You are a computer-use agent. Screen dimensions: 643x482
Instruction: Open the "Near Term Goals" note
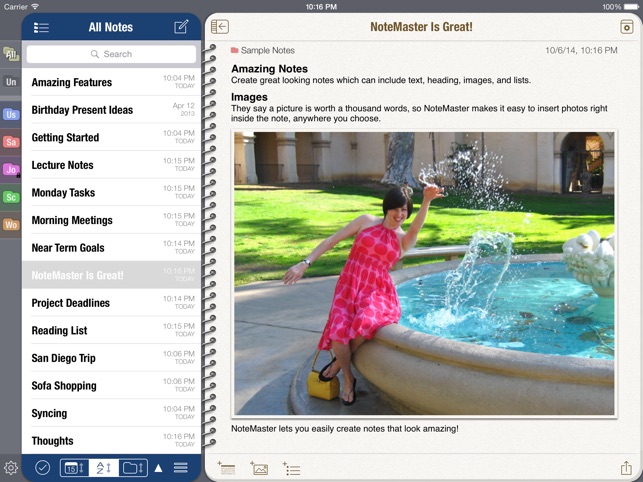pos(111,247)
